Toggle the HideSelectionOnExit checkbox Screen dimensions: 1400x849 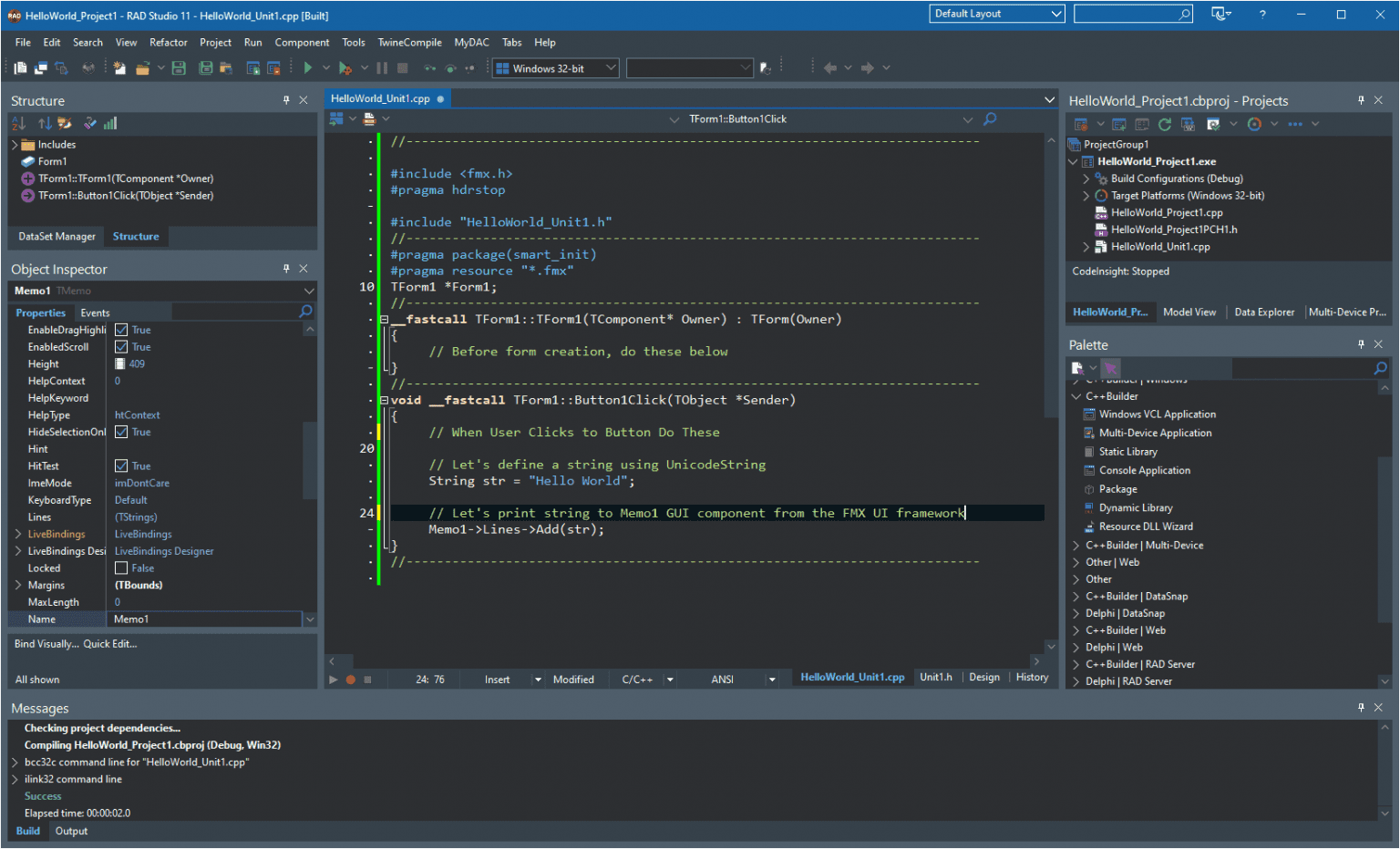[x=121, y=432]
